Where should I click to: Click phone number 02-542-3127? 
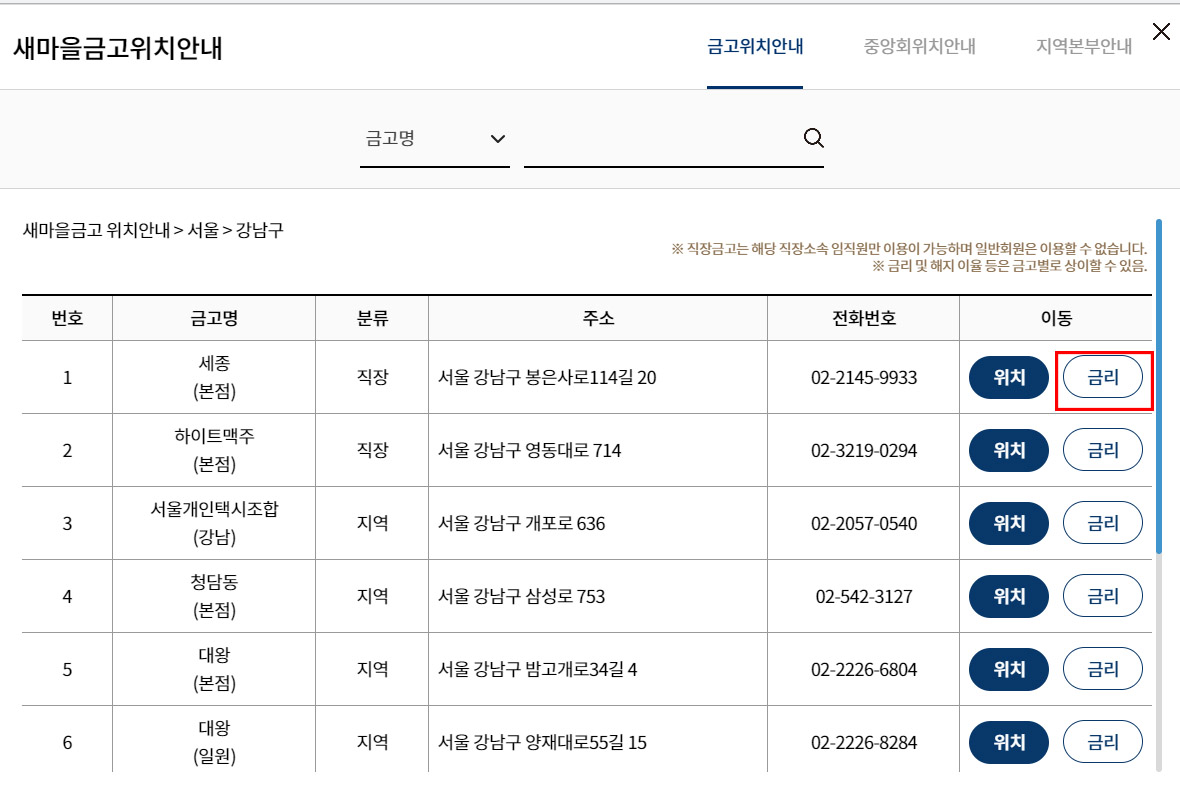(864, 597)
